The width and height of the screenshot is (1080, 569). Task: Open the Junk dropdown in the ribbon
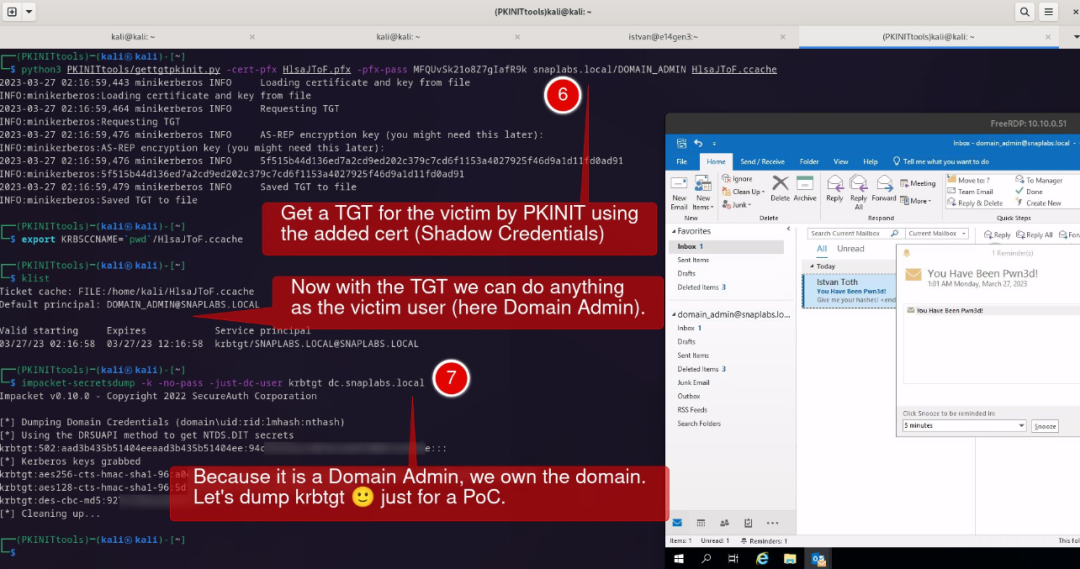[736, 205]
